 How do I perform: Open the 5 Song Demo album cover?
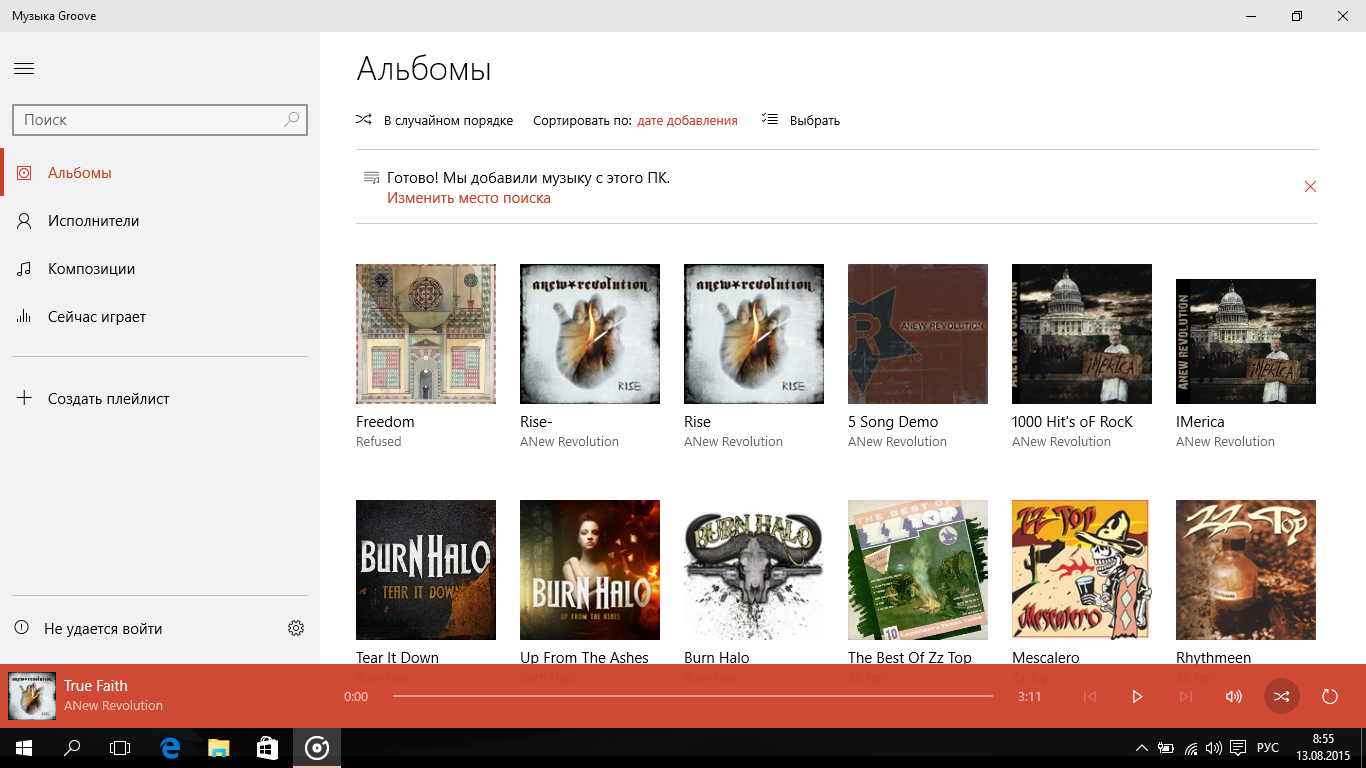coord(918,334)
